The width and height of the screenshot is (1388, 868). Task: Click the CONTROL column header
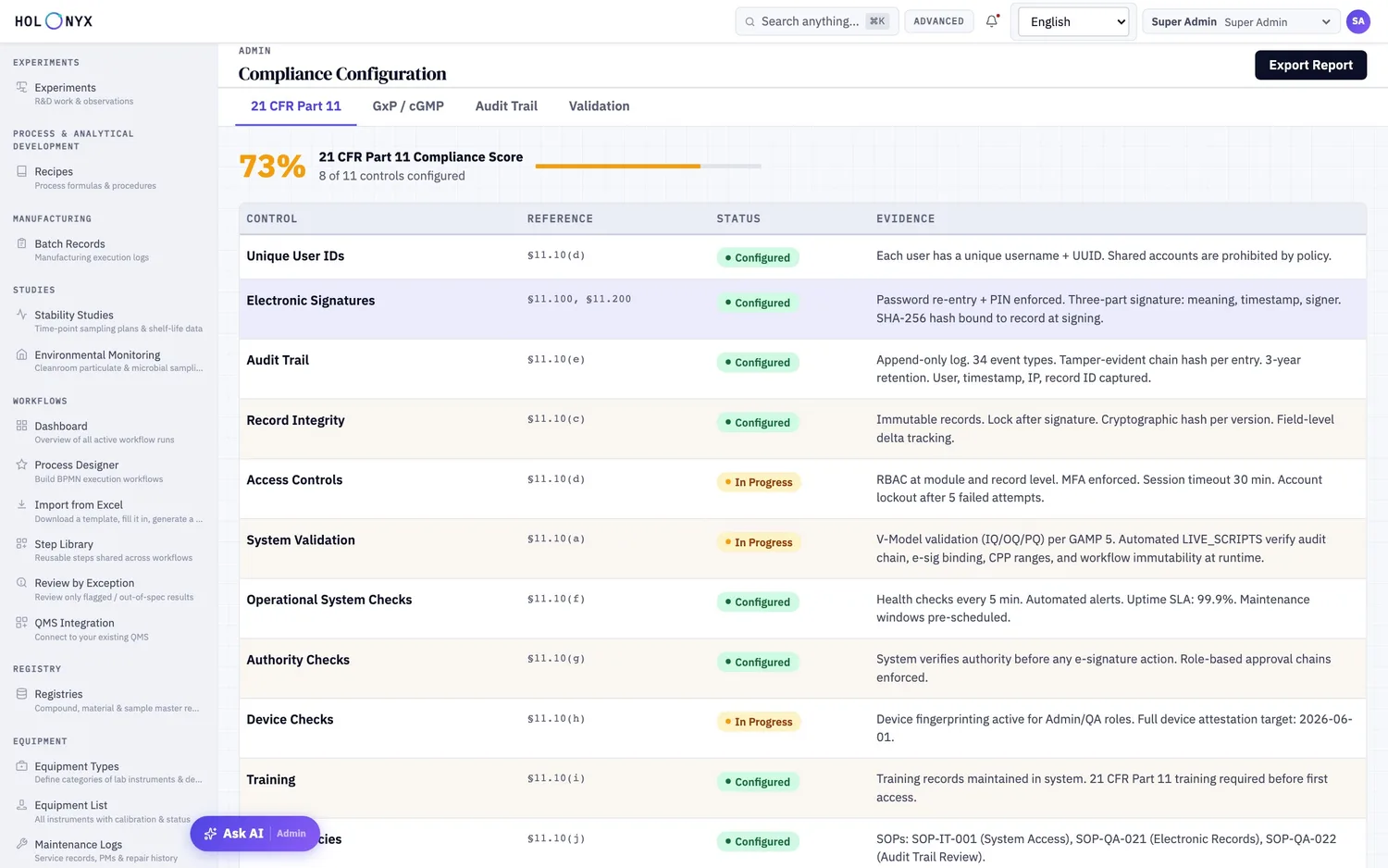click(272, 219)
